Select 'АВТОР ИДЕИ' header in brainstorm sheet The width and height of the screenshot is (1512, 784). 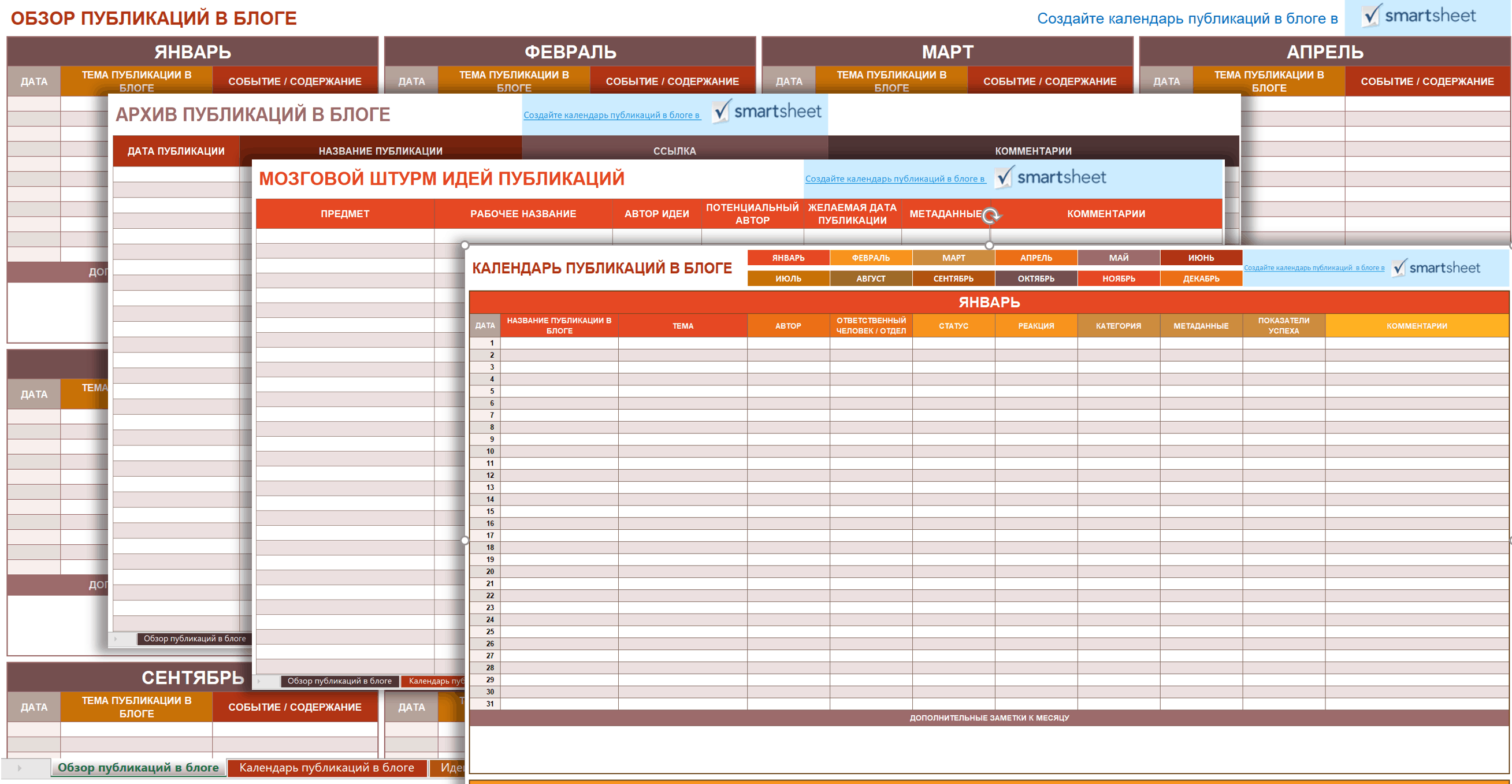coord(657,214)
